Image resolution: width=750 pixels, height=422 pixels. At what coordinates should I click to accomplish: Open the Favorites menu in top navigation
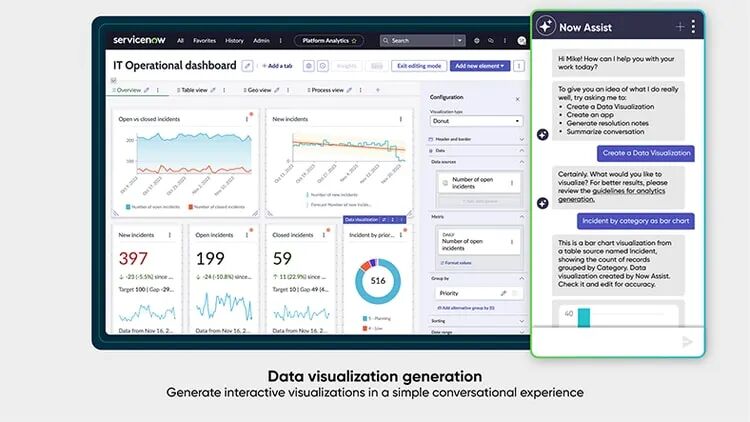(x=203, y=41)
